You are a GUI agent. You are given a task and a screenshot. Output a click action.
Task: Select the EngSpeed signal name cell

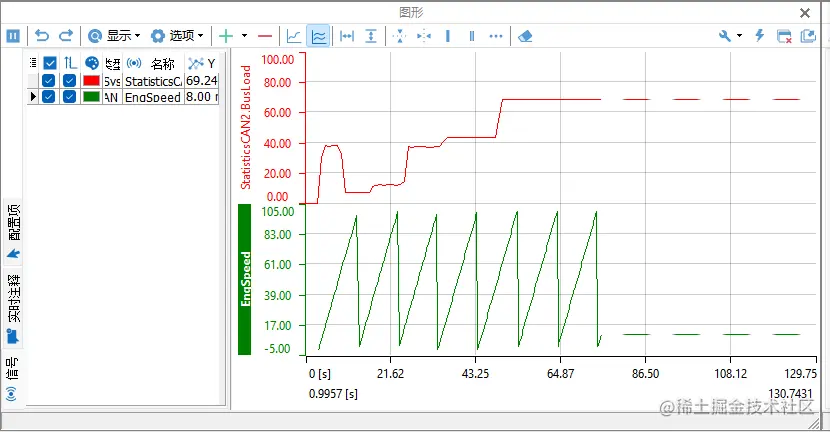(x=154, y=97)
